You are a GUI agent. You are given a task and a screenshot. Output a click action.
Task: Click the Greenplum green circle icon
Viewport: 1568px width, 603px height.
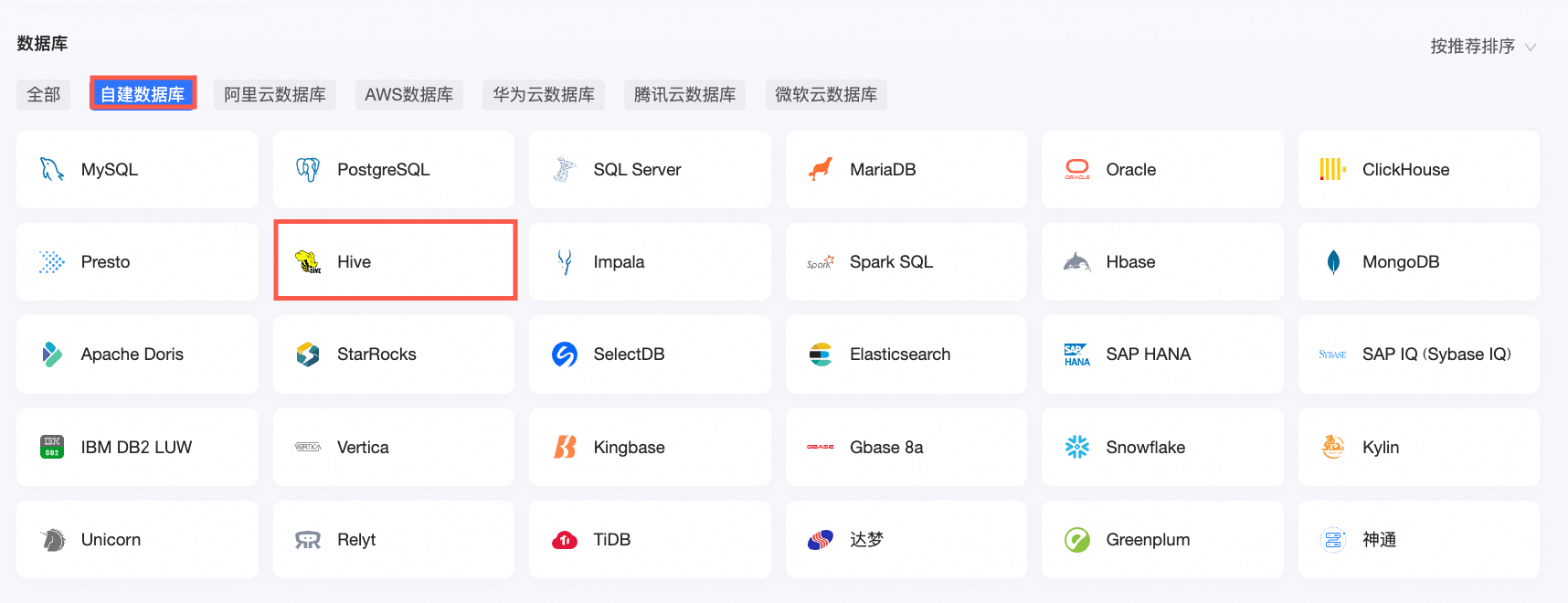tap(1077, 540)
